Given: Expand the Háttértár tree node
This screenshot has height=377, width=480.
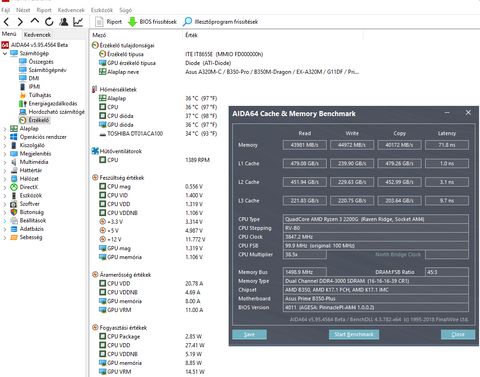Looking at the screenshot, I should point(5,170).
